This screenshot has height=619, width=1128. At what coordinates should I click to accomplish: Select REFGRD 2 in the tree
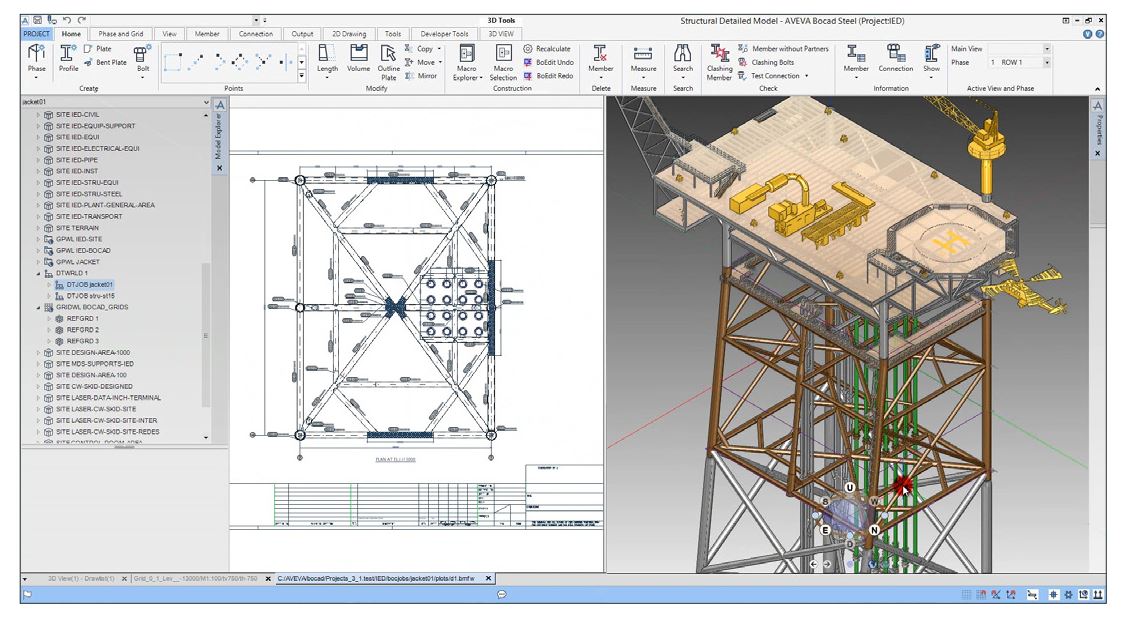click(83, 330)
